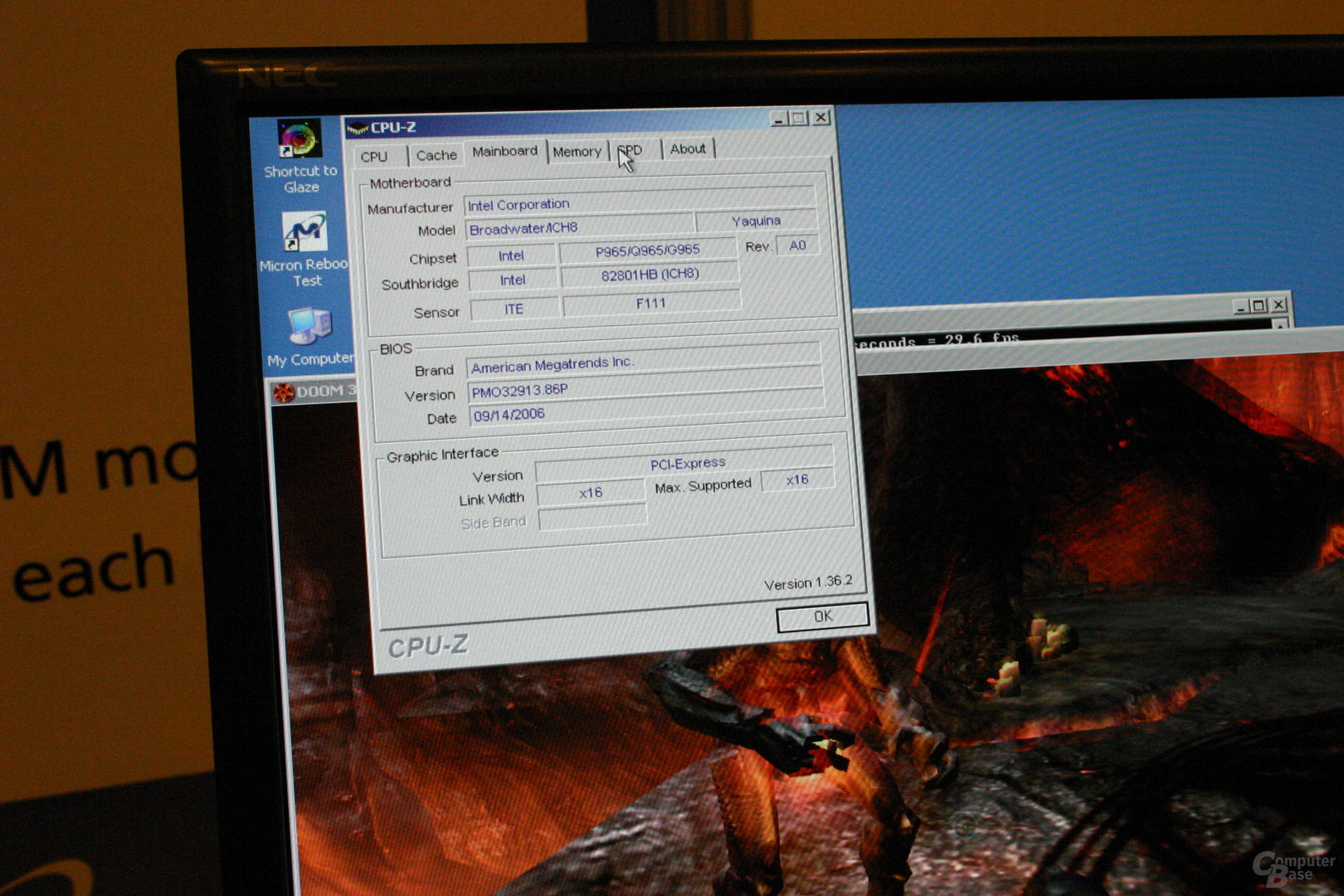Click the Sensor label

(x=436, y=312)
